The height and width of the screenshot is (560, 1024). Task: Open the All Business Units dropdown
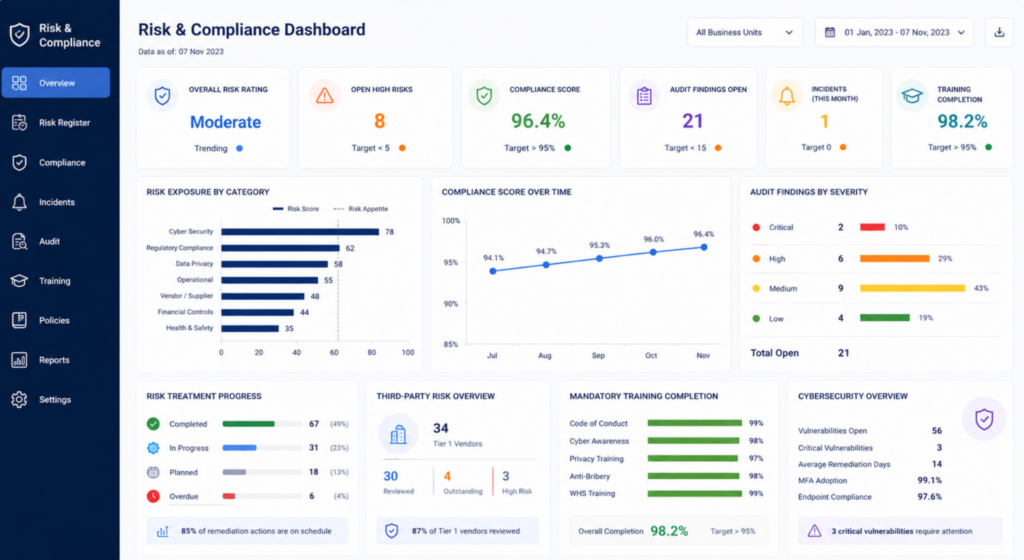(x=744, y=32)
